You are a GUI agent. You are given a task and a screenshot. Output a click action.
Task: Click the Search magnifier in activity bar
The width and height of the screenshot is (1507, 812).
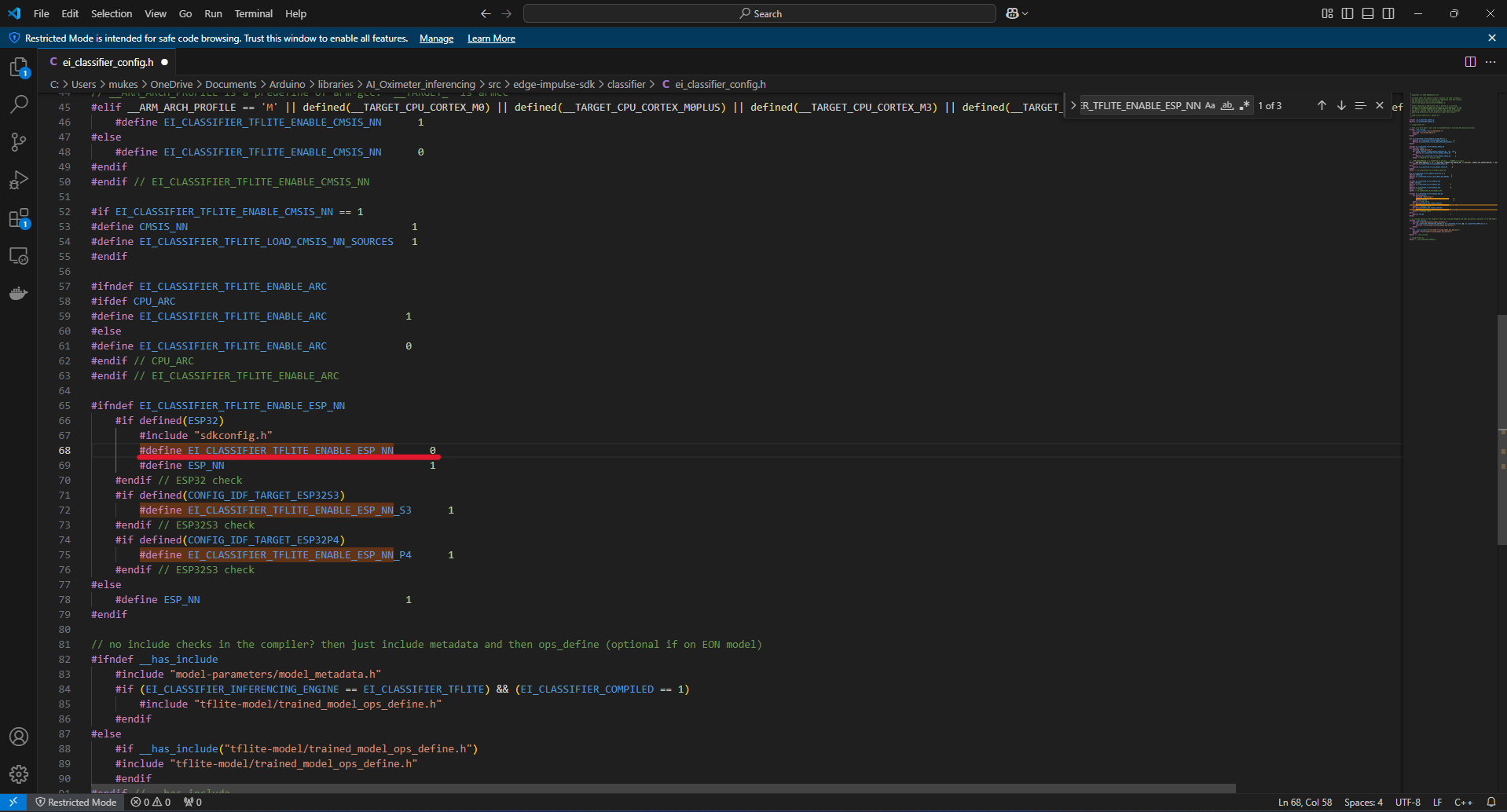(x=19, y=104)
